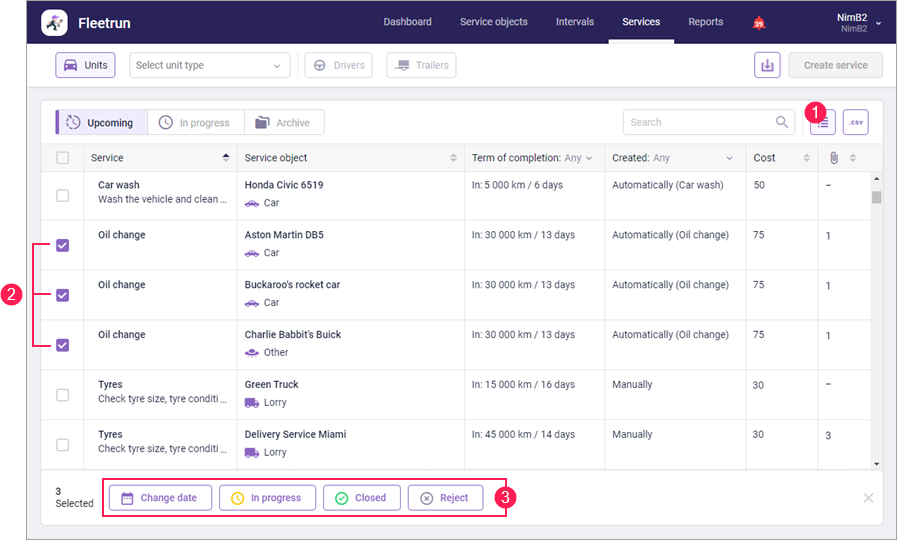Toggle the select-all checkbox in header
Image resolution: width=897 pixels, height=540 pixels.
63,158
